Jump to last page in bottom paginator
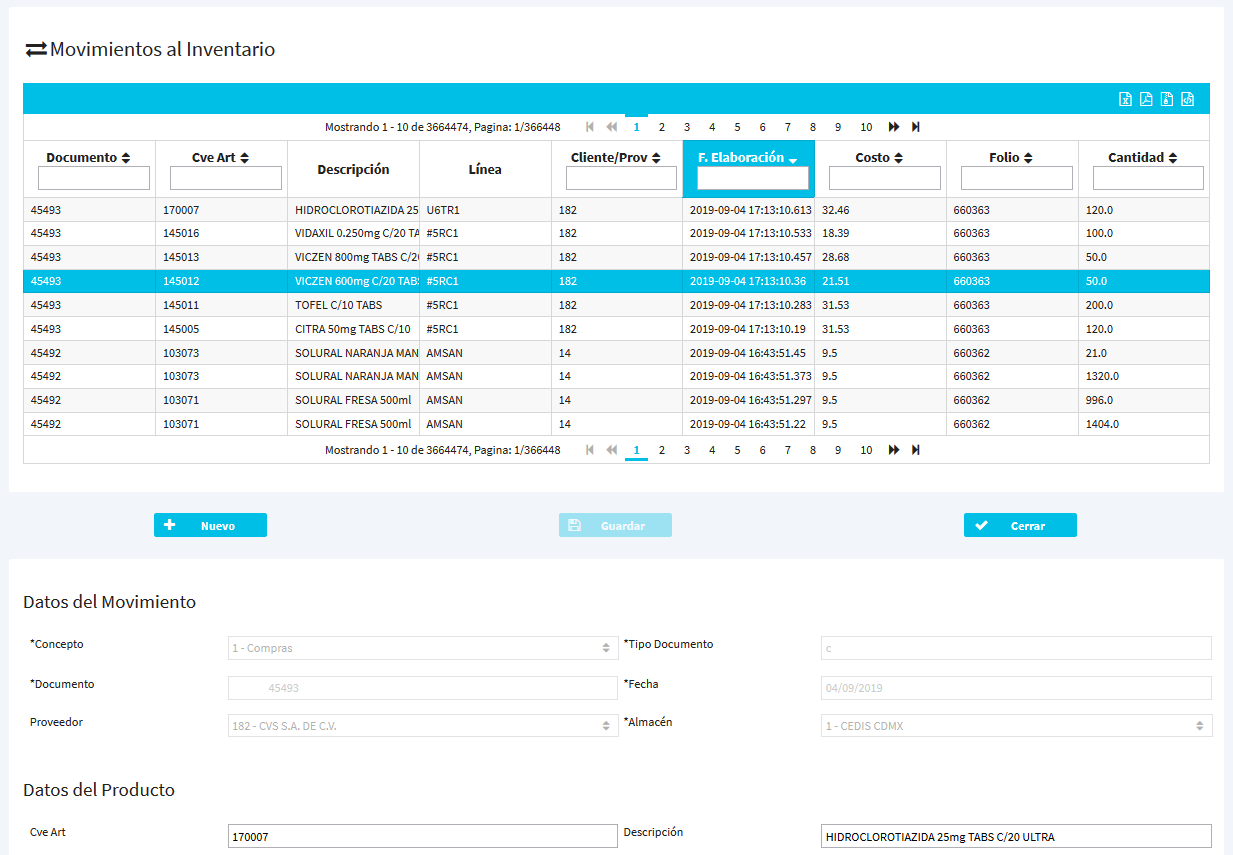The image size is (1233, 855). 916,450
